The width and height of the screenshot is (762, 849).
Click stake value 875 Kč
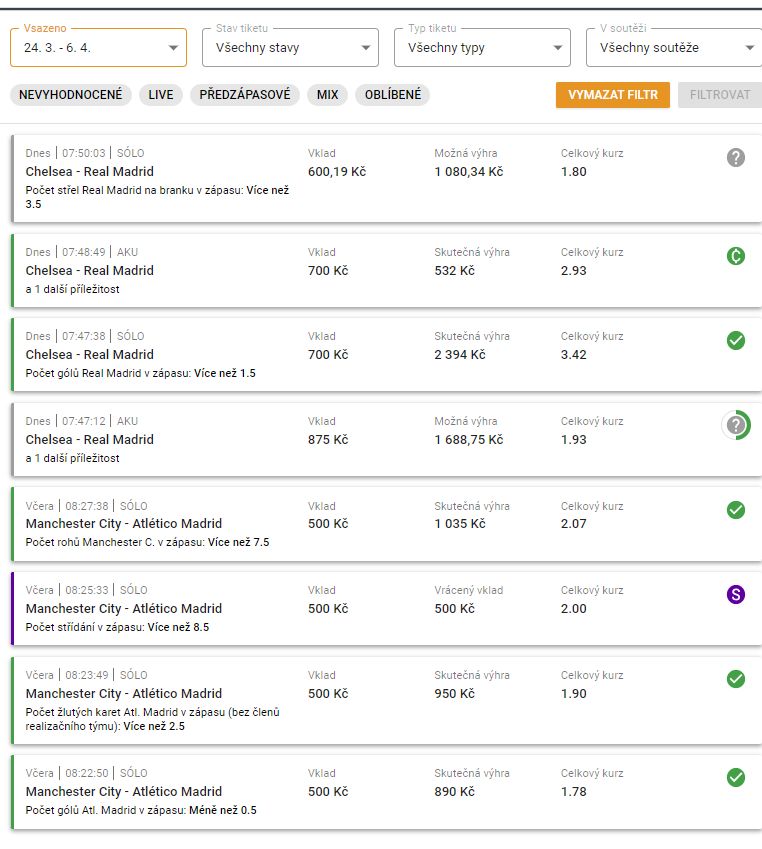click(x=328, y=439)
